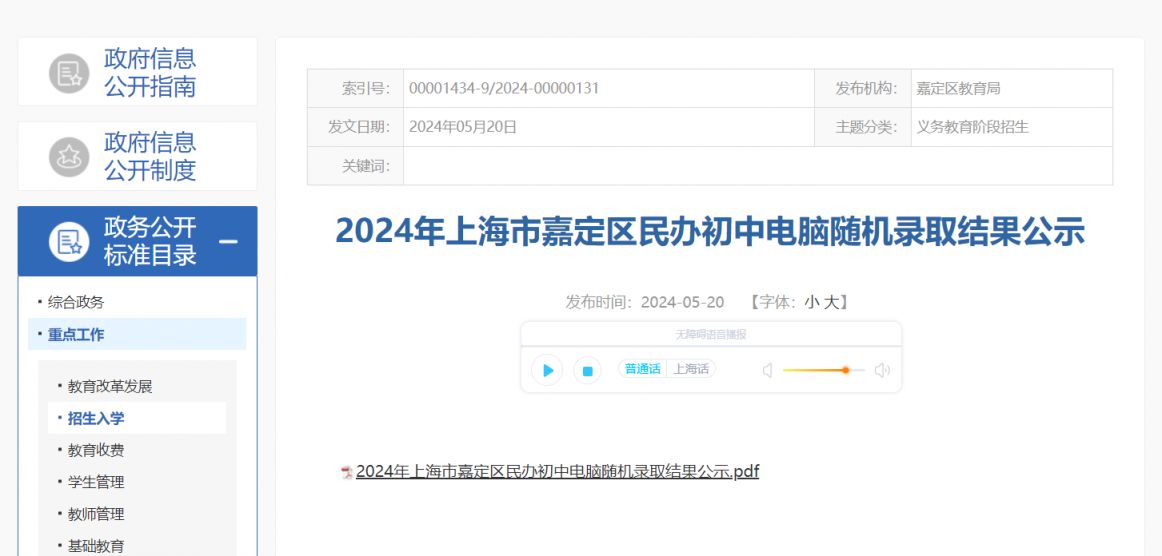1162x556 pixels.
Task: Open the 录取结果公示.pdf attachment link
Action: [x=557, y=471]
